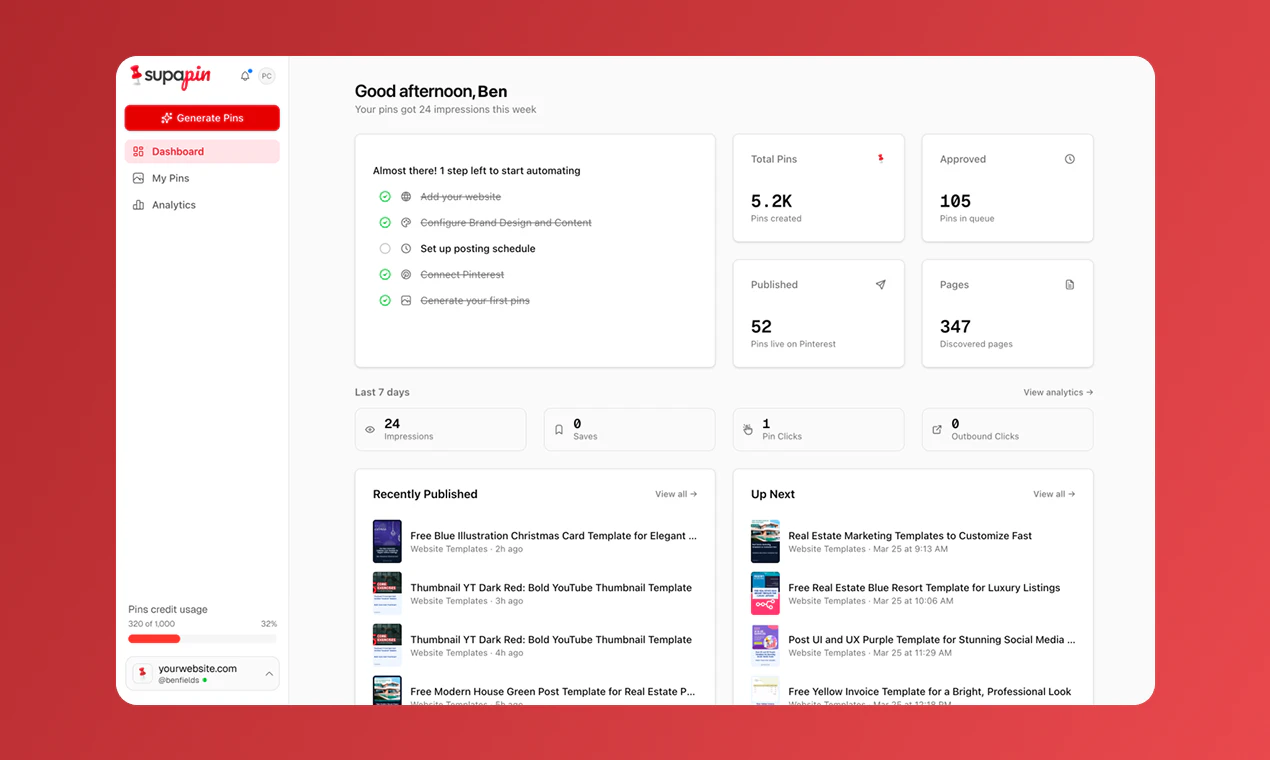
Task: Click the Generate Pins button
Action: pos(202,118)
